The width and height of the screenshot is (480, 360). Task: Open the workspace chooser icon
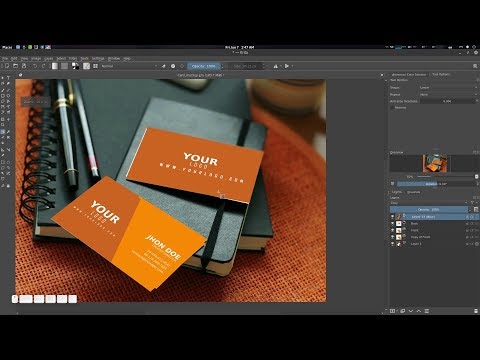tap(475, 66)
